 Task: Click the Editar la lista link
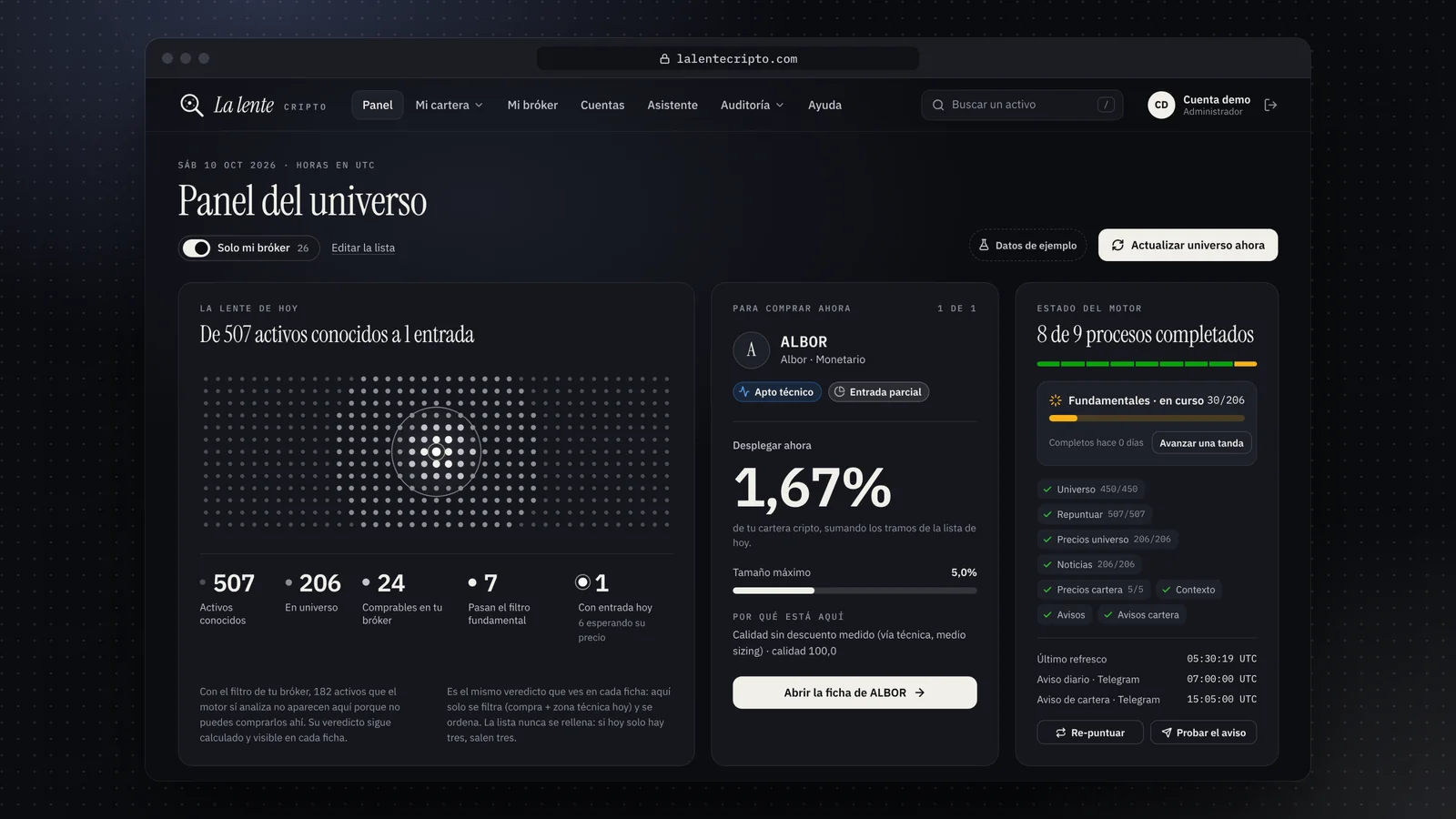pyautogui.click(x=363, y=248)
